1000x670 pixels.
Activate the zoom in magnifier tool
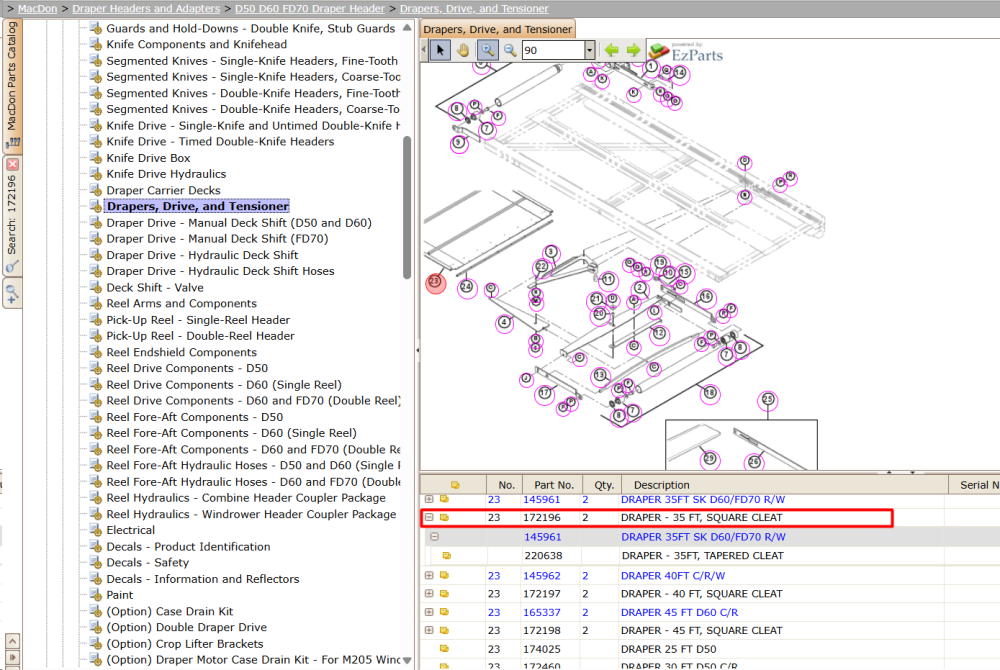[x=487, y=50]
